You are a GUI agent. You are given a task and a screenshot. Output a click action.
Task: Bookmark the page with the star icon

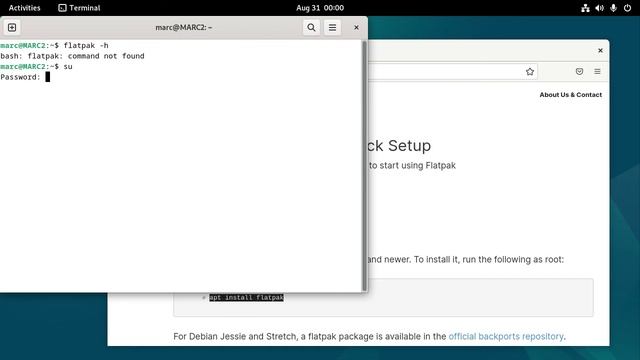(530, 71)
